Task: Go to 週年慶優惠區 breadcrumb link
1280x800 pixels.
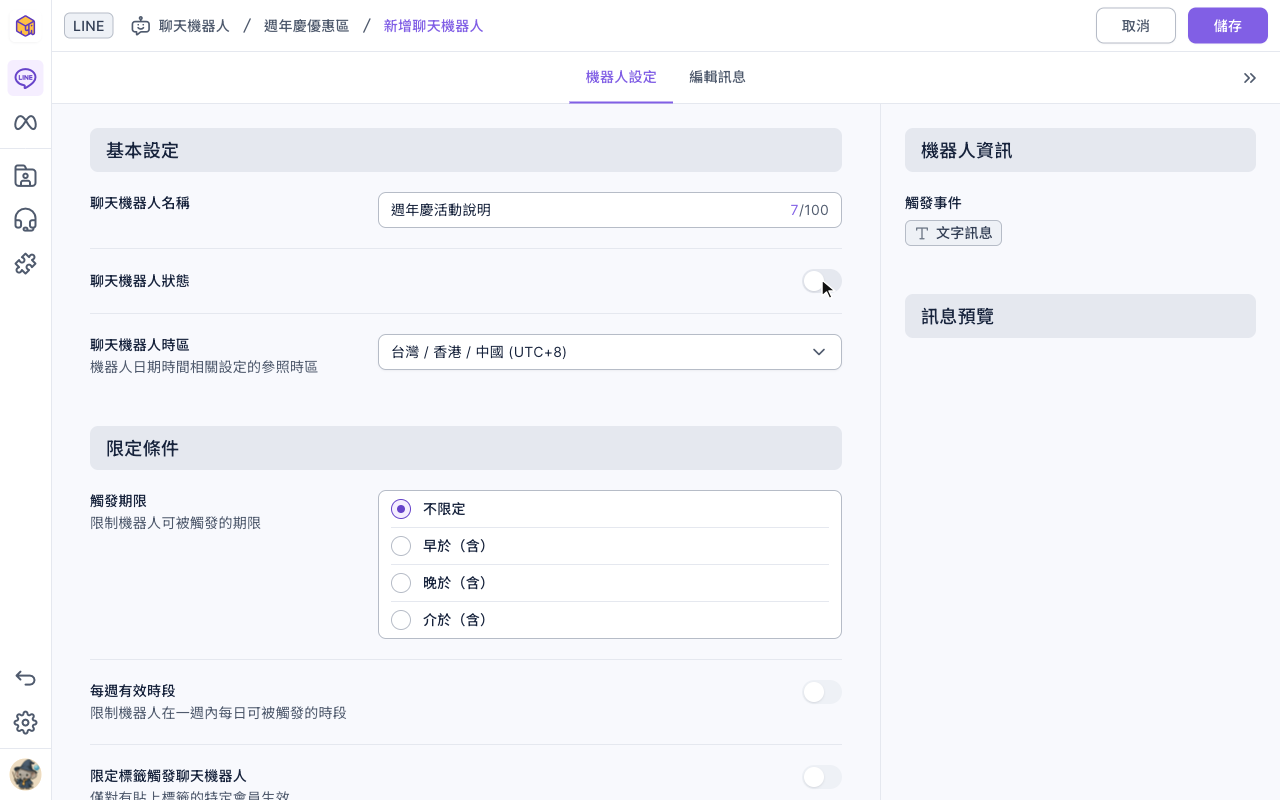Action: tap(306, 26)
